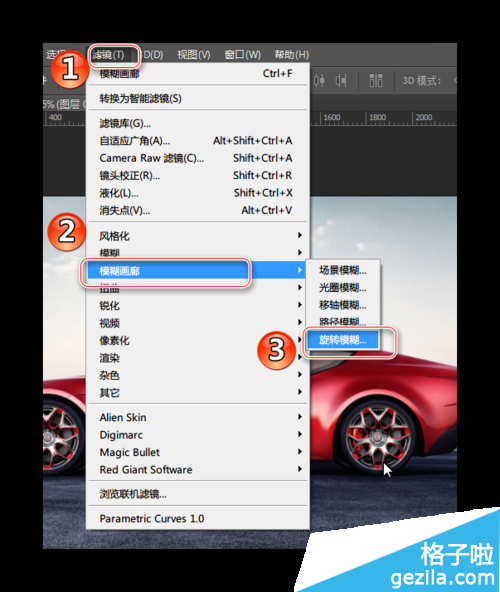Image resolution: width=500 pixels, height=592 pixels.
Task: Expand the 锐化 submenu
Action: click(x=197, y=305)
